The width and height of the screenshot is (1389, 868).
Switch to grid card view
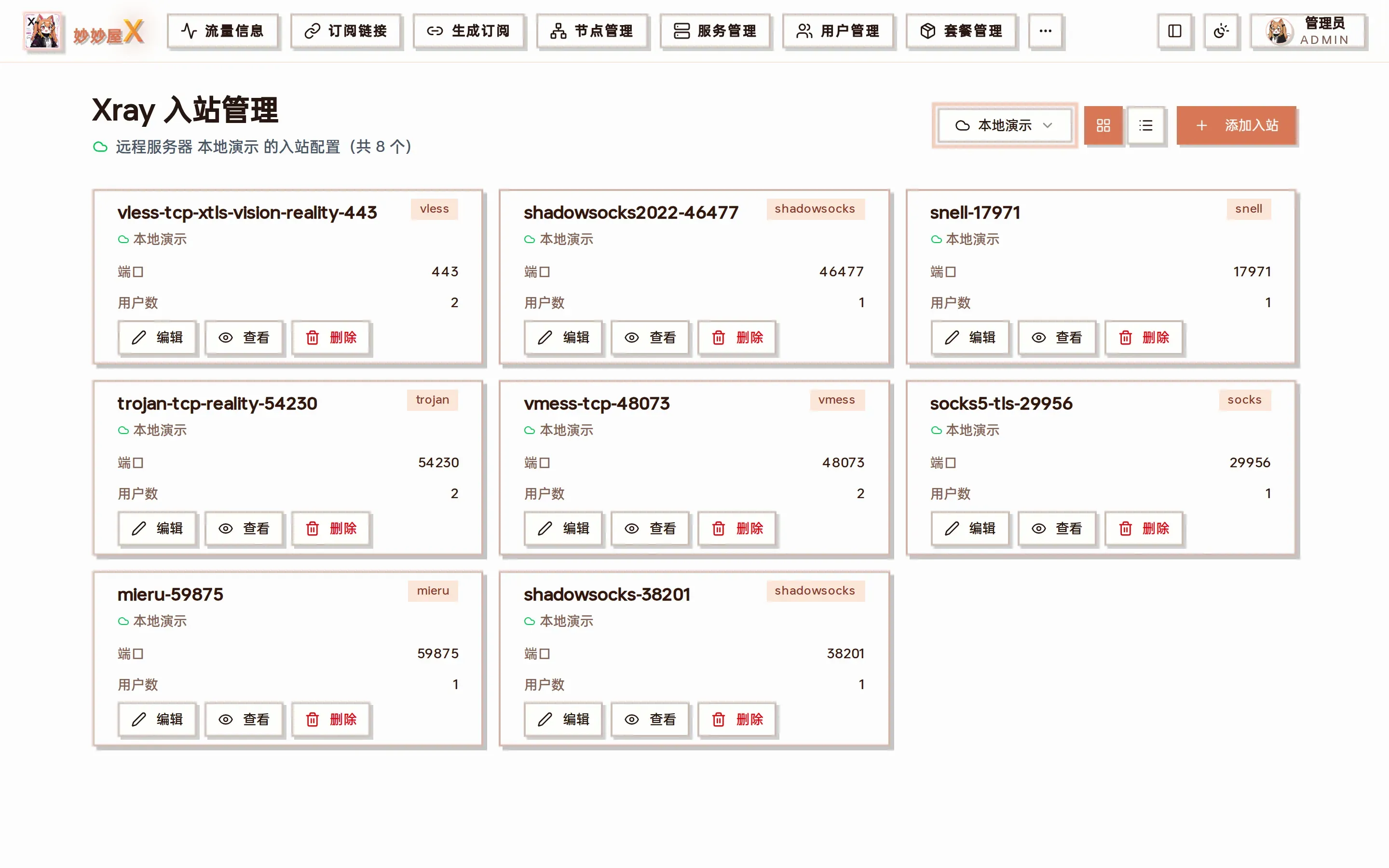1103,125
